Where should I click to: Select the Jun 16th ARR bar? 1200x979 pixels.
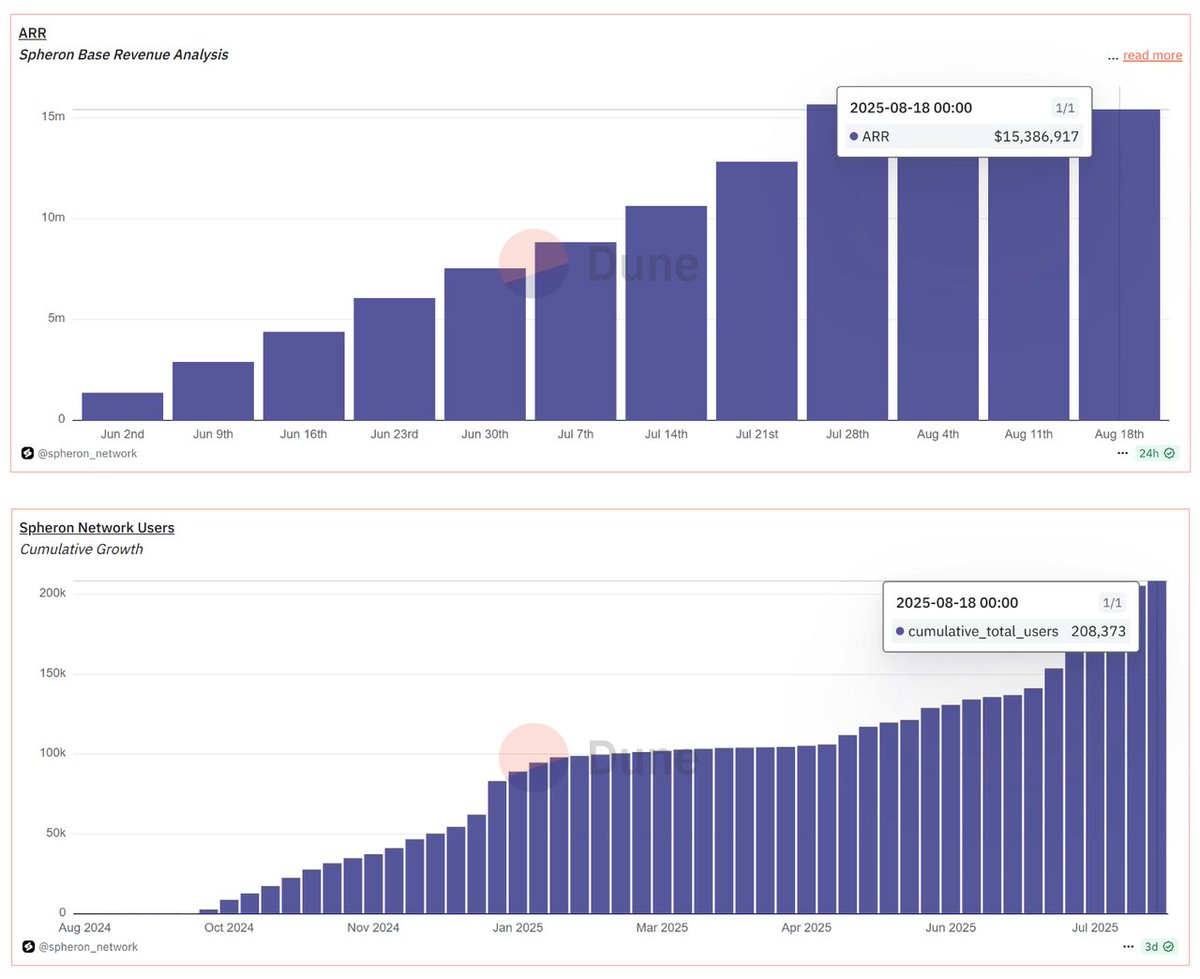click(x=304, y=376)
